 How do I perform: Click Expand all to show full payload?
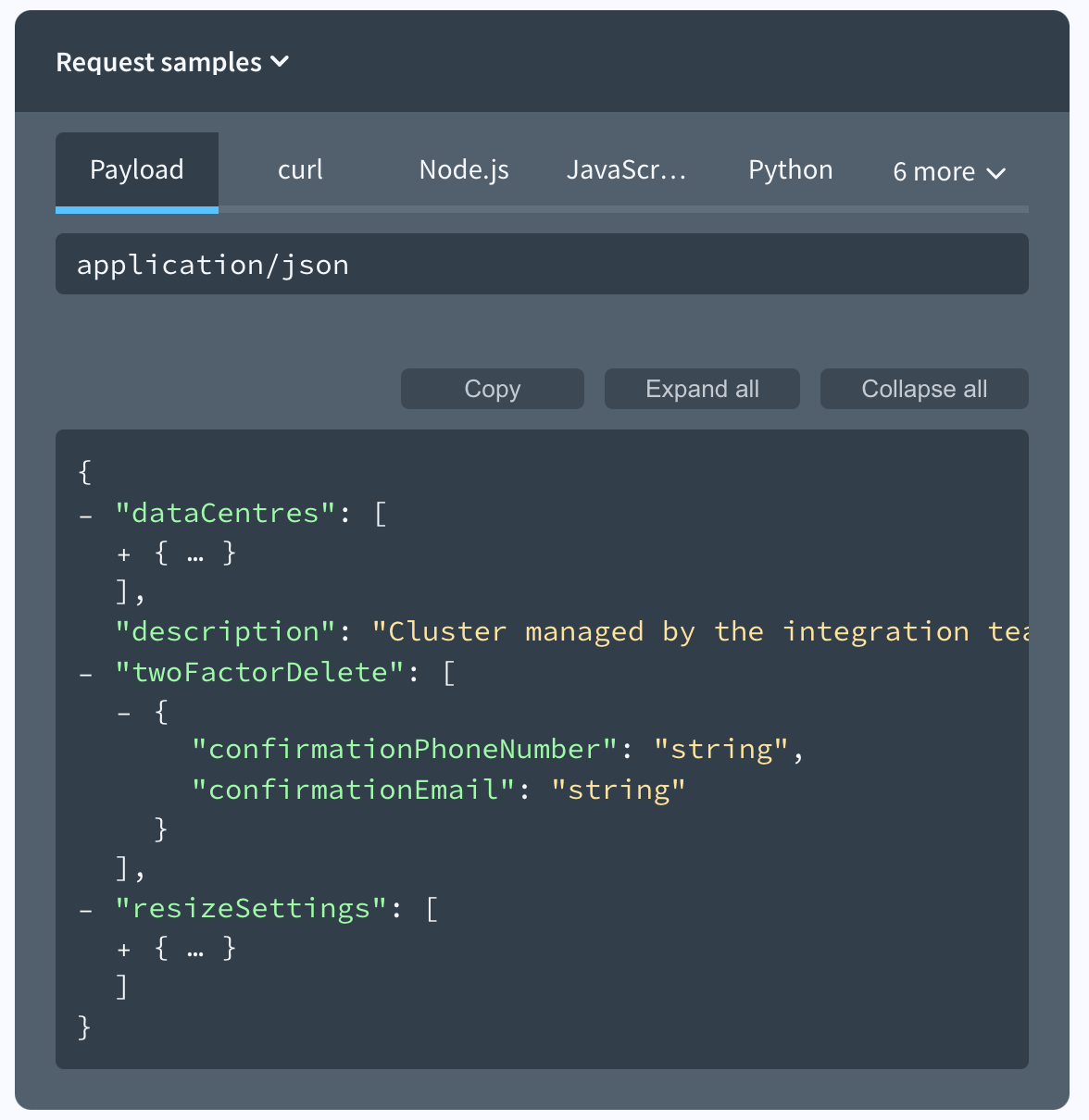702,389
